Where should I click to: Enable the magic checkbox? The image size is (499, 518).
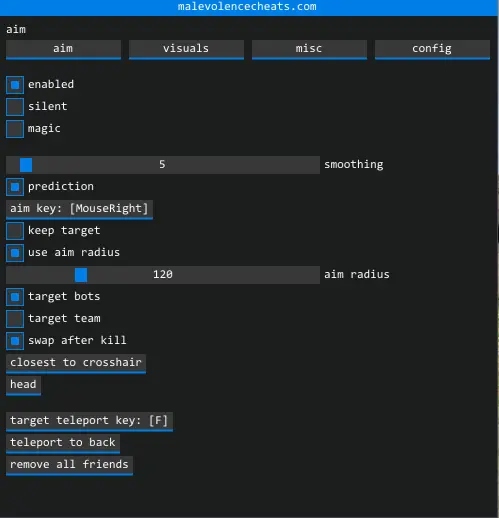pos(15,129)
